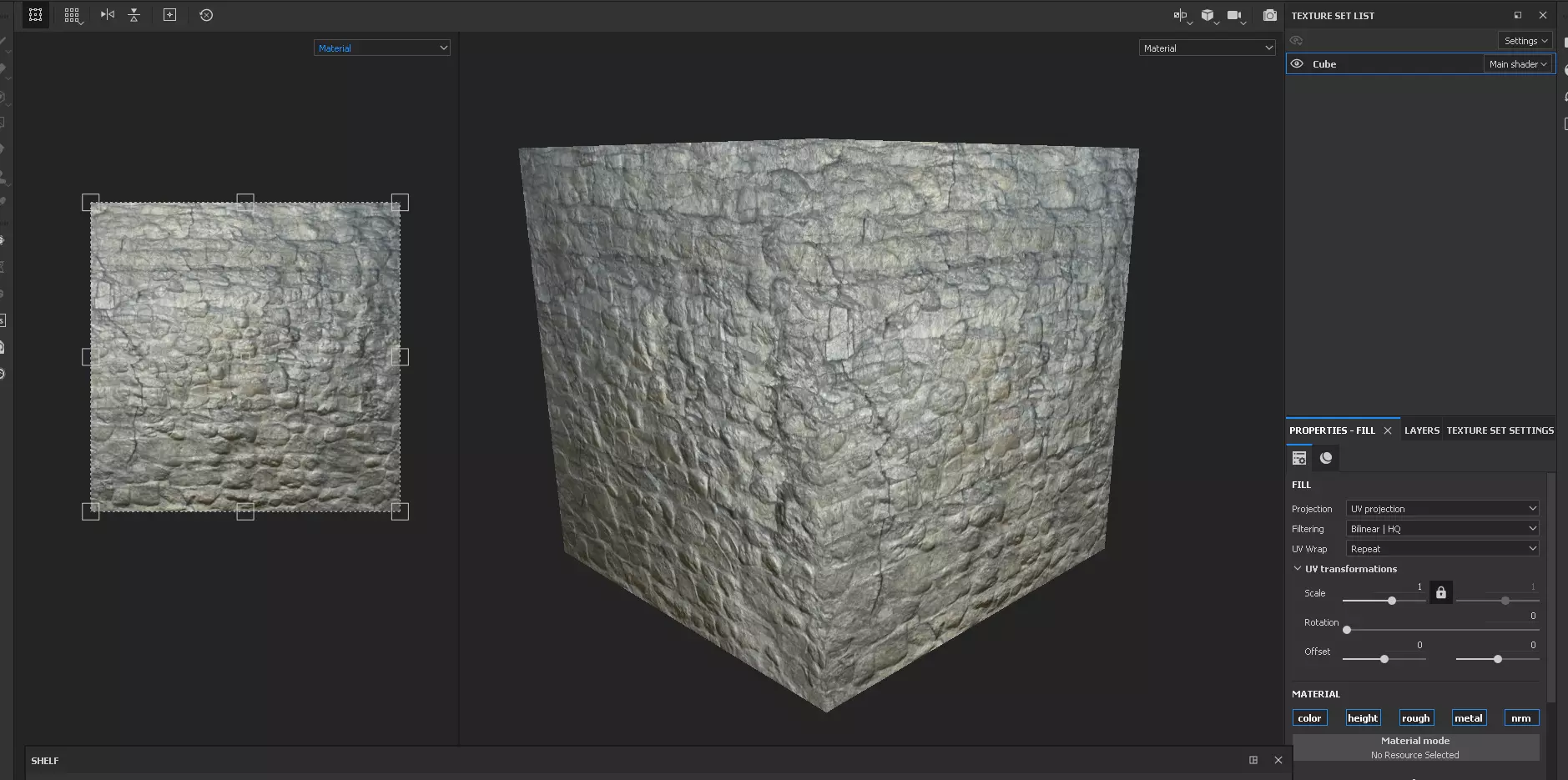Toggle the scale ratio lock

tap(1440, 592)
